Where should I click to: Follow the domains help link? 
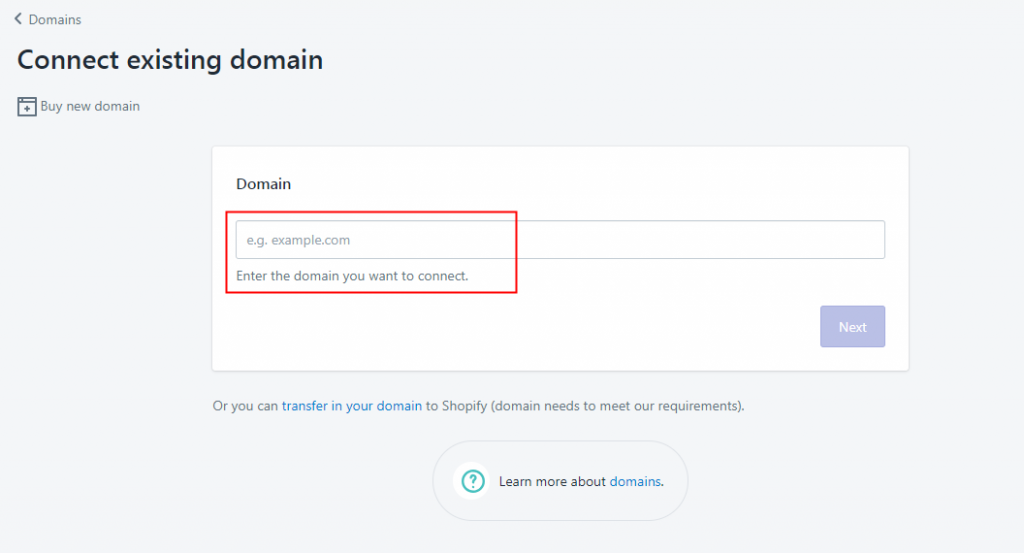point(635,481)
